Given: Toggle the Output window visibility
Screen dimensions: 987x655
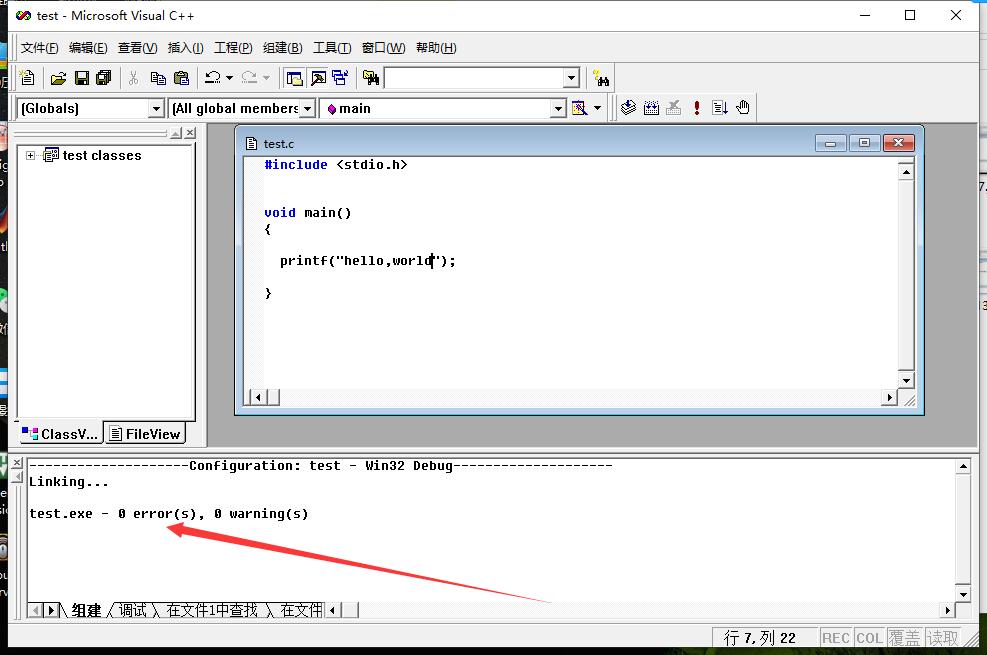Looking at the screenshot, I should (x=319, y=77).
